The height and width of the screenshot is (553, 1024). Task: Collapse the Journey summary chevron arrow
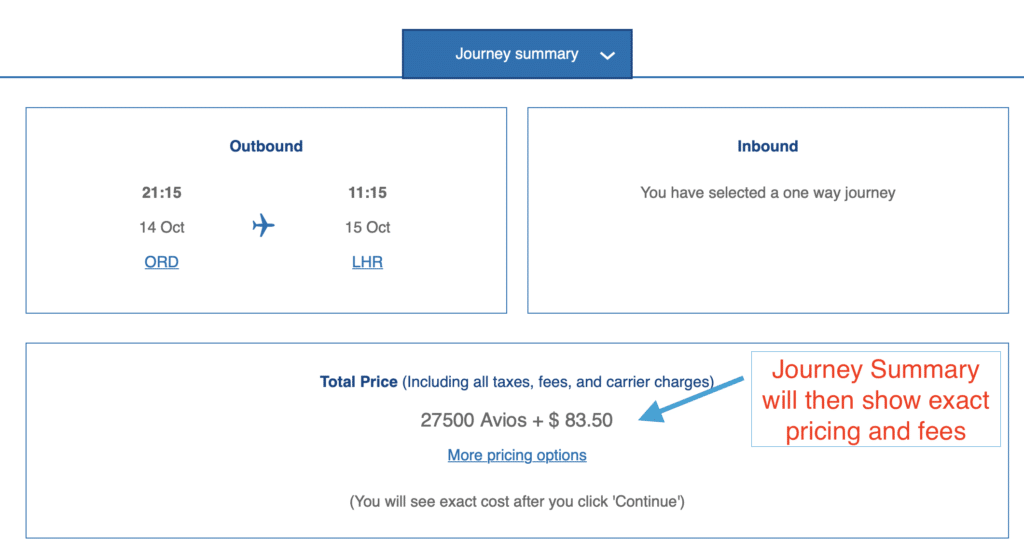click(607, 56)
